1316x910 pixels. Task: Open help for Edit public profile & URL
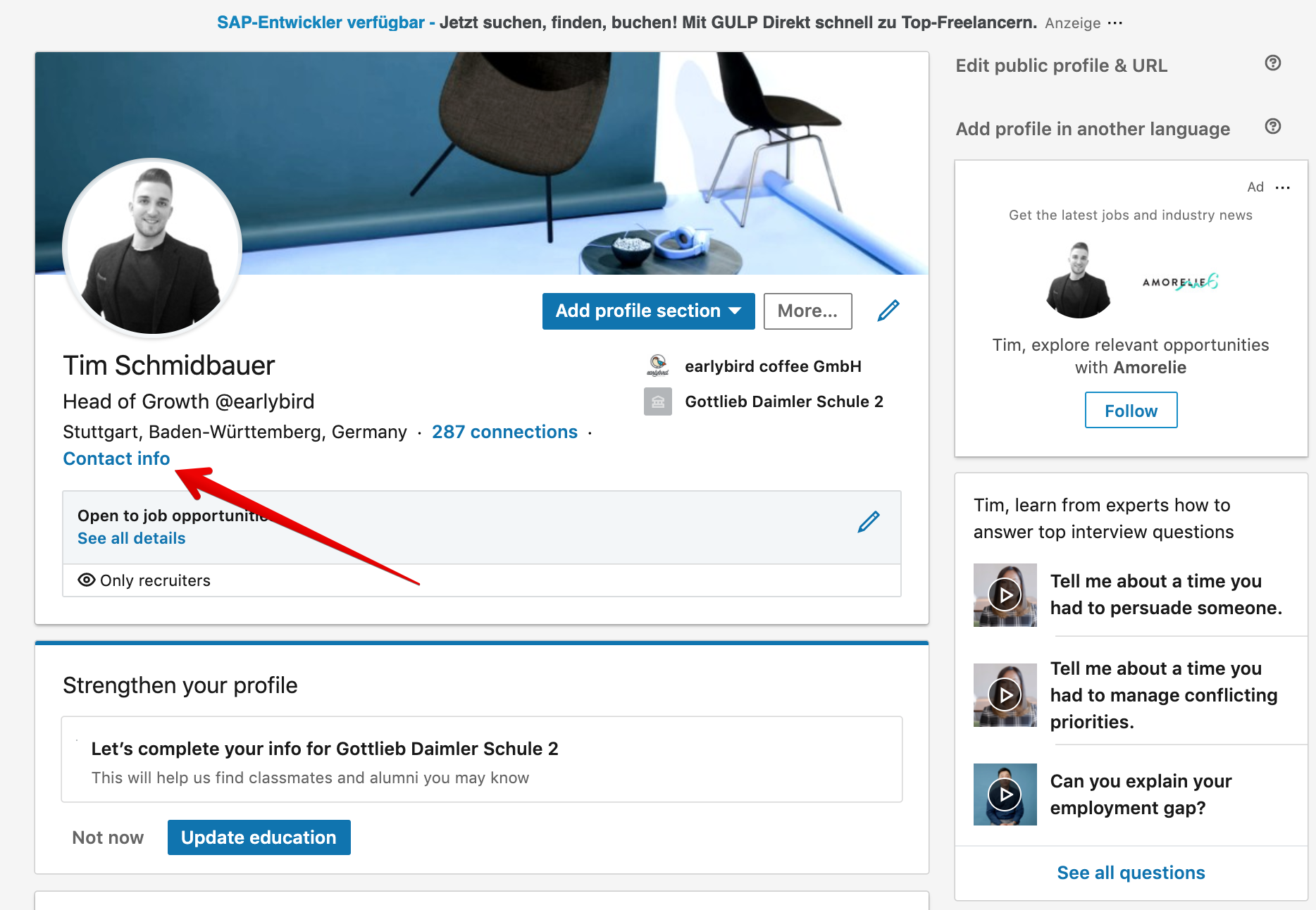(x=1272, y=63)
